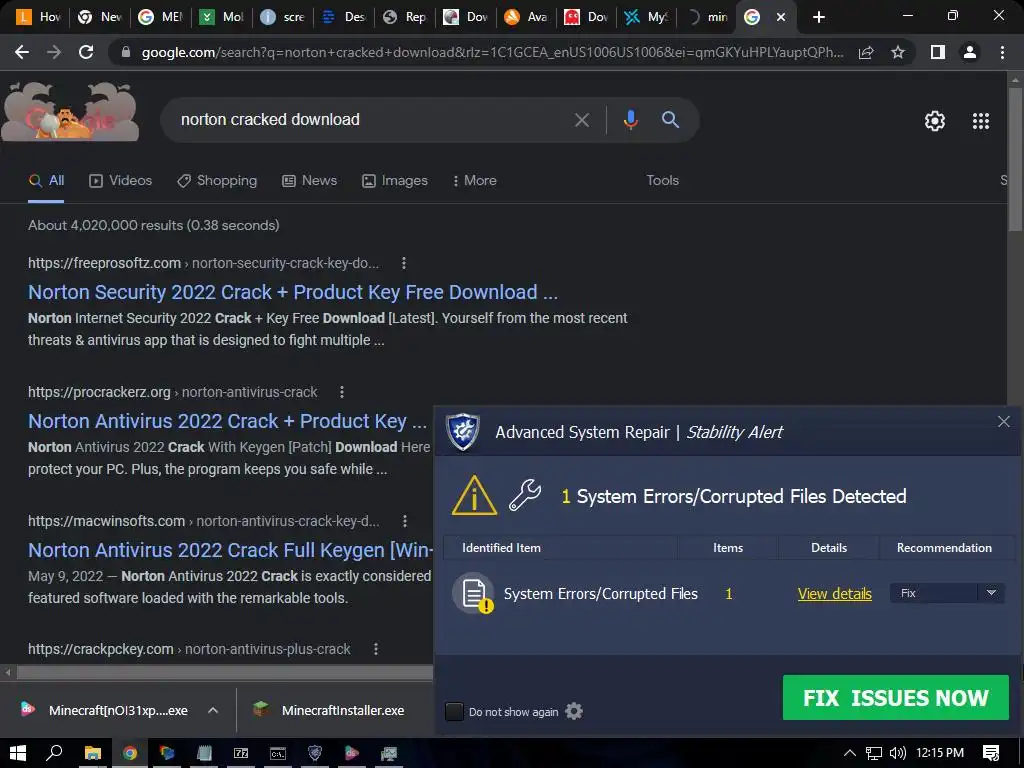Click the Google doodle logo

click(x=70, y=111)
